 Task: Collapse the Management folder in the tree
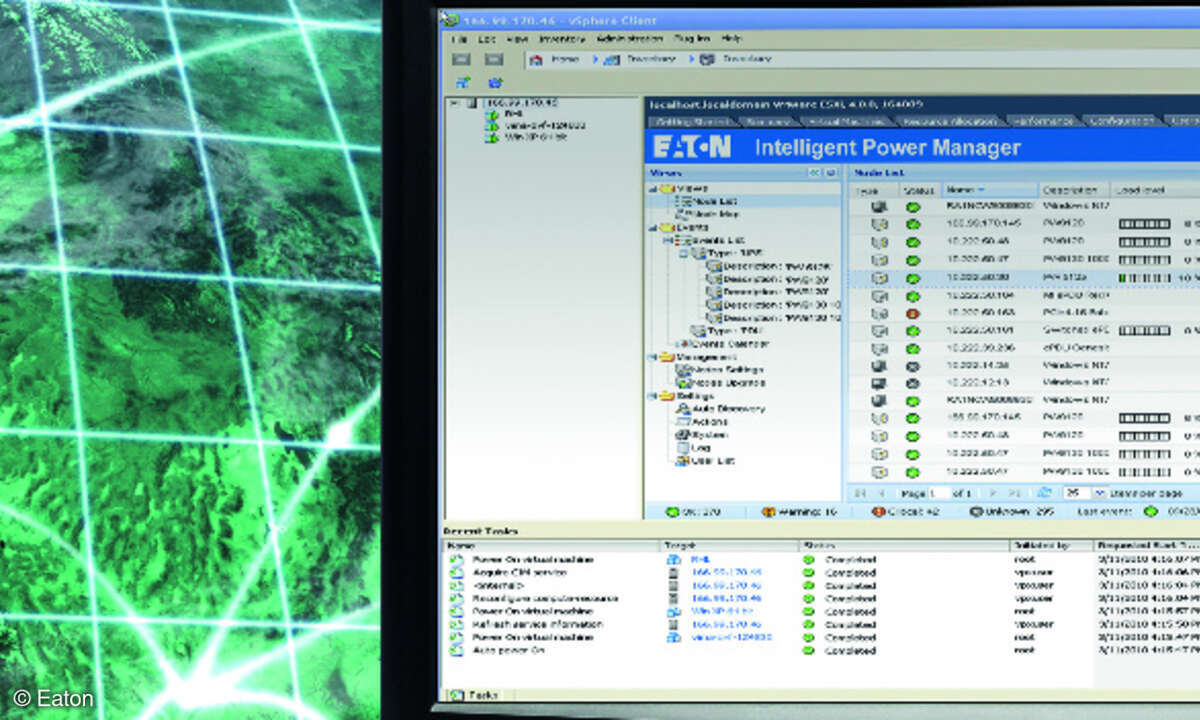coord(653,356)
